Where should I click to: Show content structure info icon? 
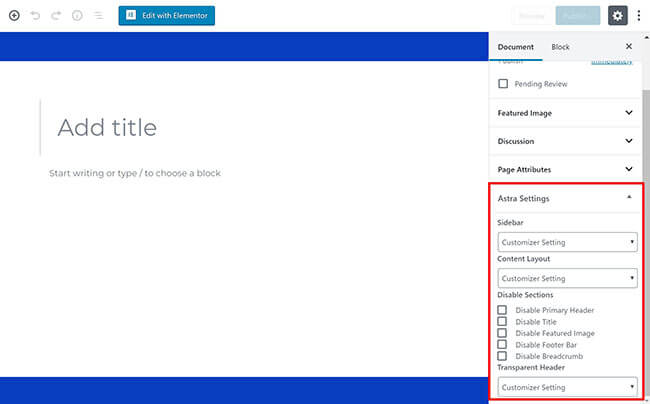click(77, 16)
